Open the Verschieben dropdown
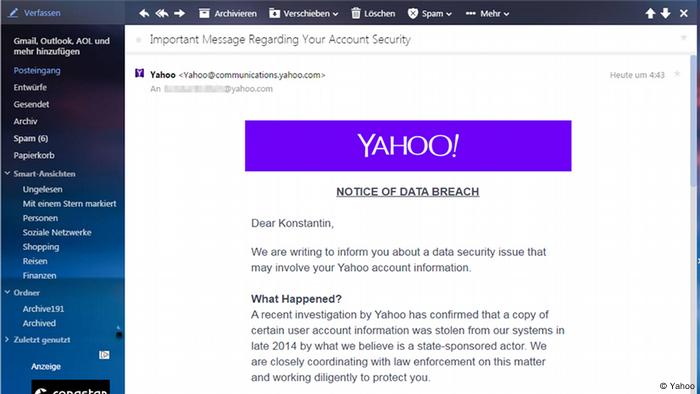This screenshot has width=700, height=394. coord(304,13)
